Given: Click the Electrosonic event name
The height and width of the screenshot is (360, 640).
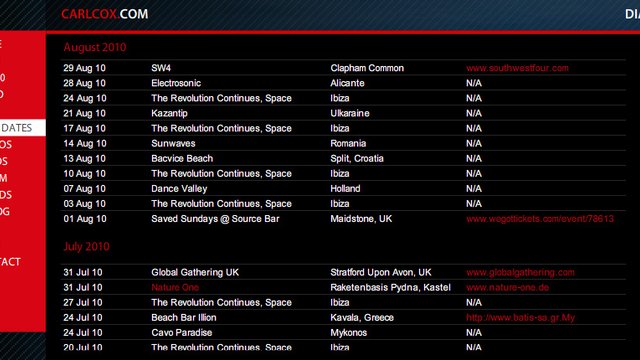Looking at the screenshot, I should click(x=176, y=83).
